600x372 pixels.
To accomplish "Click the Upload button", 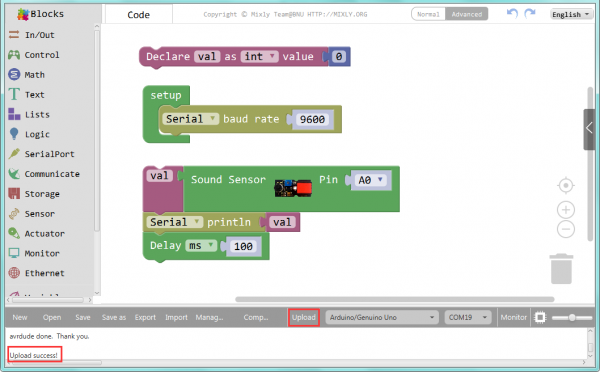I will click(x=303, y=317).
